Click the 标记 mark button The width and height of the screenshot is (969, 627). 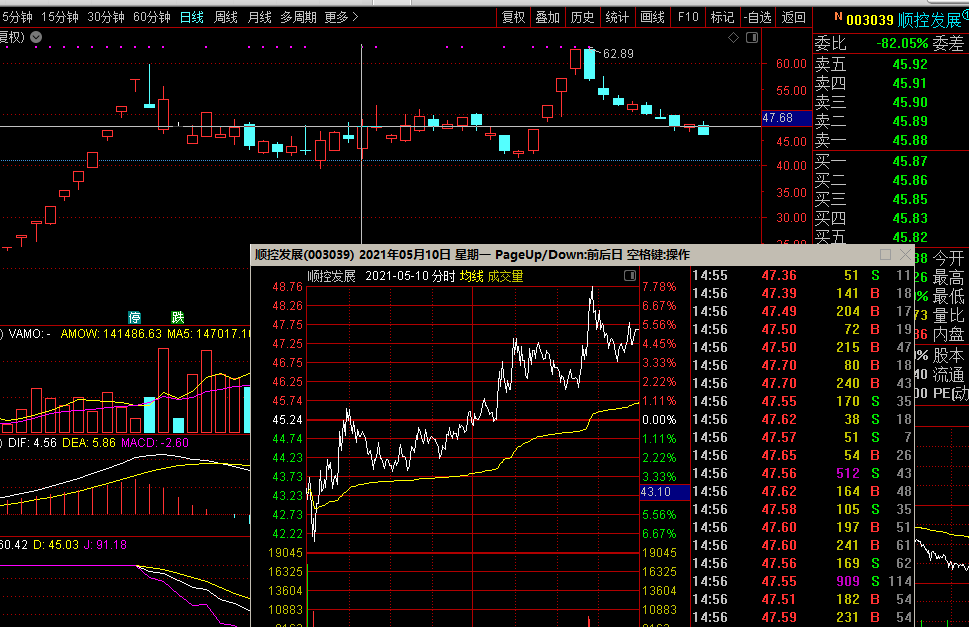(722, 17)
